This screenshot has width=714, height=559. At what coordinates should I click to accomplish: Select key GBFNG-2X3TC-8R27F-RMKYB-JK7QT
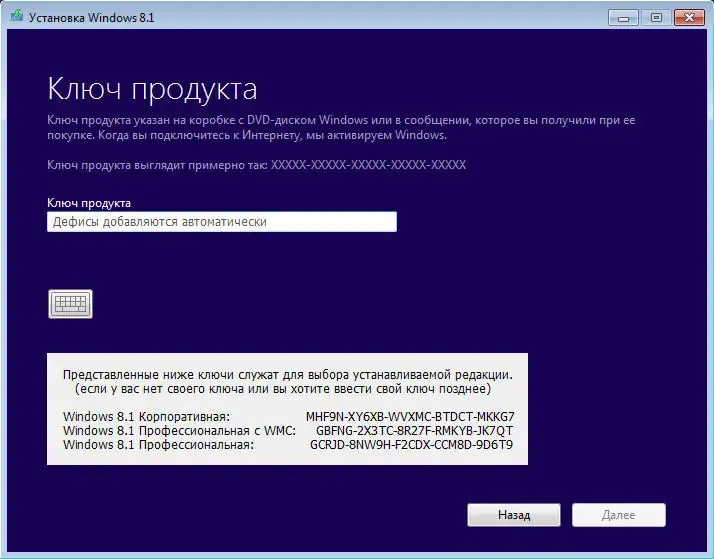[x=414, y=431]
